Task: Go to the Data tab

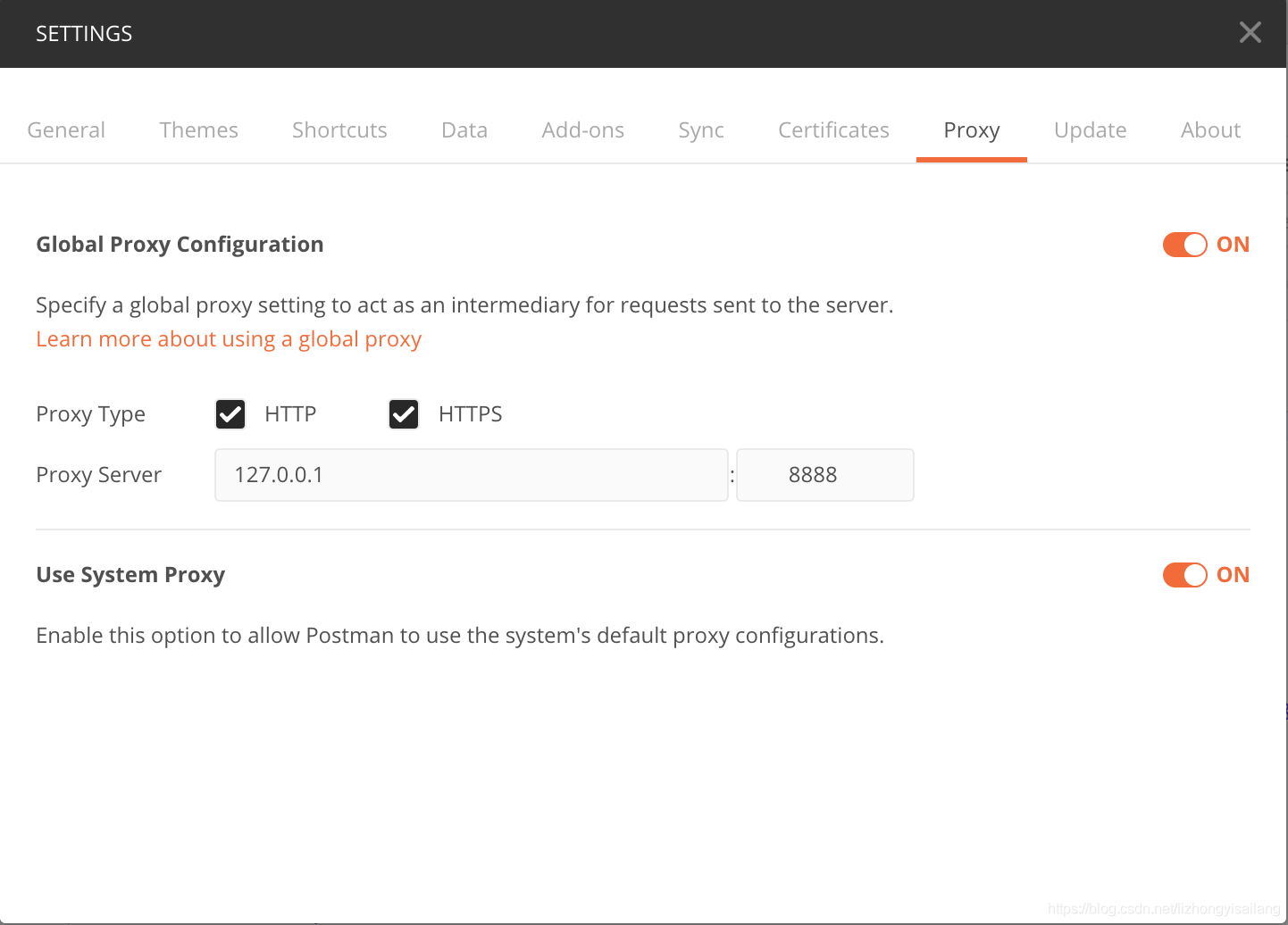Action: pos(464,130)
